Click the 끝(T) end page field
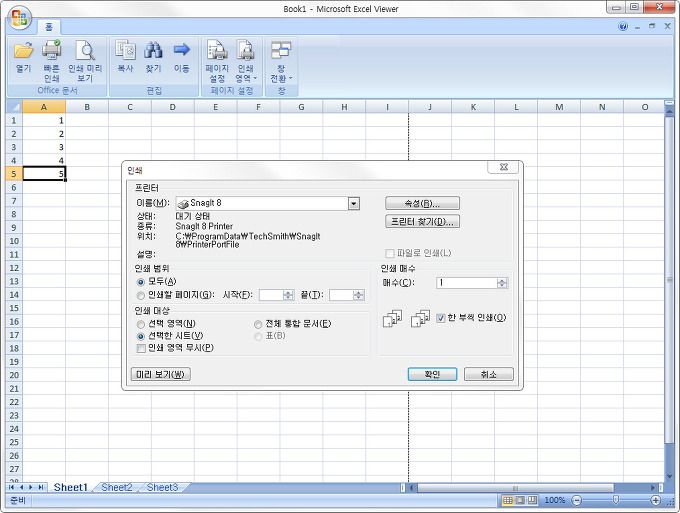Viewport: 680px width, 513px height. coord(341,295)
